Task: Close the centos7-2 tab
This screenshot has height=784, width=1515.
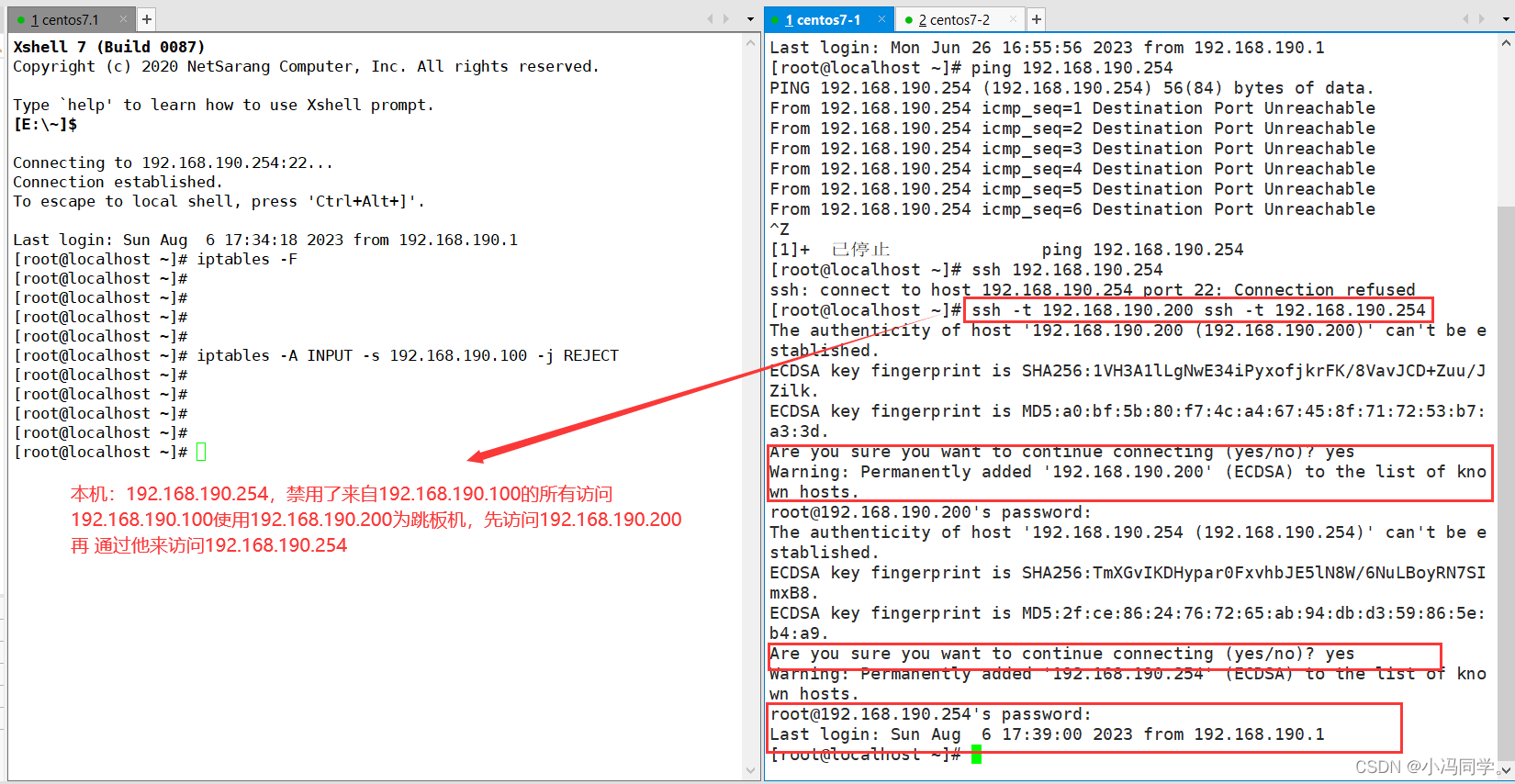Action: click(x=1014, y=18)
